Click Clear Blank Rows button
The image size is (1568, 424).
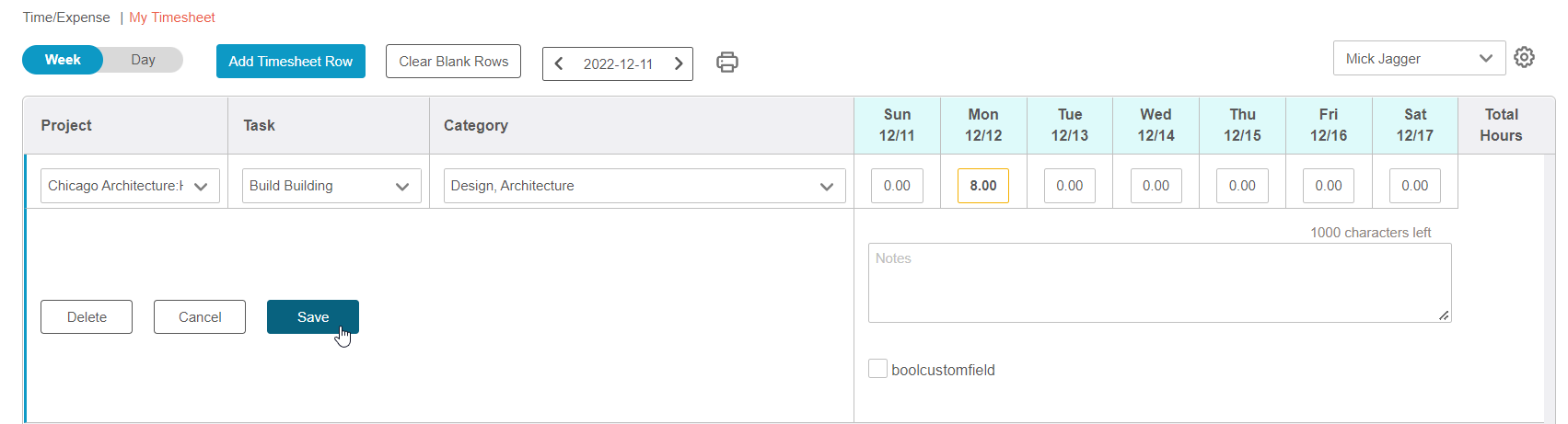point(453,62)
